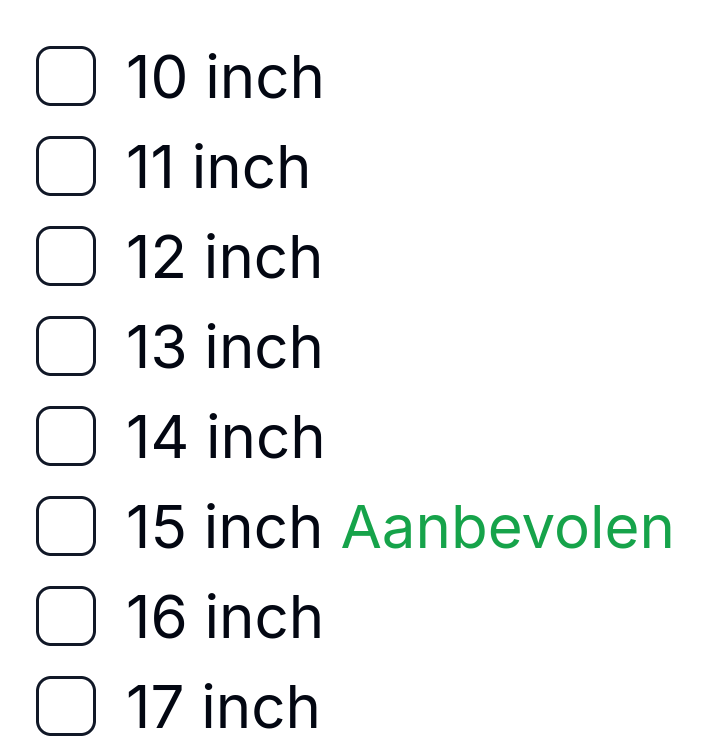This screenshot has height=754, width=709.
Task: Click the "11 inch" option text
Action: click(x=218, y=168)
